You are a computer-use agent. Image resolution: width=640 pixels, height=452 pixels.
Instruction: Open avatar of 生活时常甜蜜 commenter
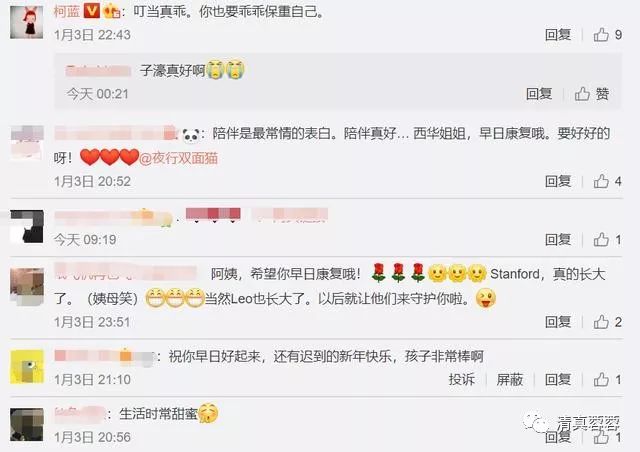coord(27,425)
